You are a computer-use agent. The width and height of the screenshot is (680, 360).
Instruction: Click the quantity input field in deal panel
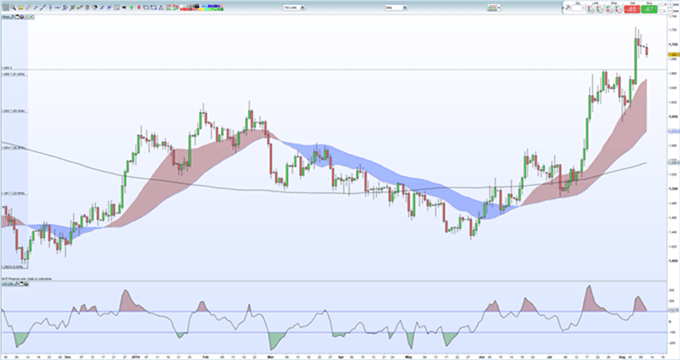coord(578,8)
